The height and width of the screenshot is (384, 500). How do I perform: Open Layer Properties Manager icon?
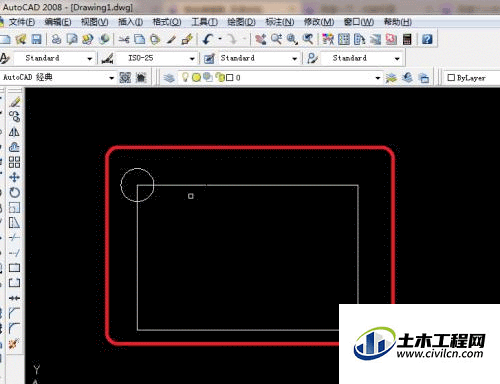pyautogui.click(x=169, y=78)
